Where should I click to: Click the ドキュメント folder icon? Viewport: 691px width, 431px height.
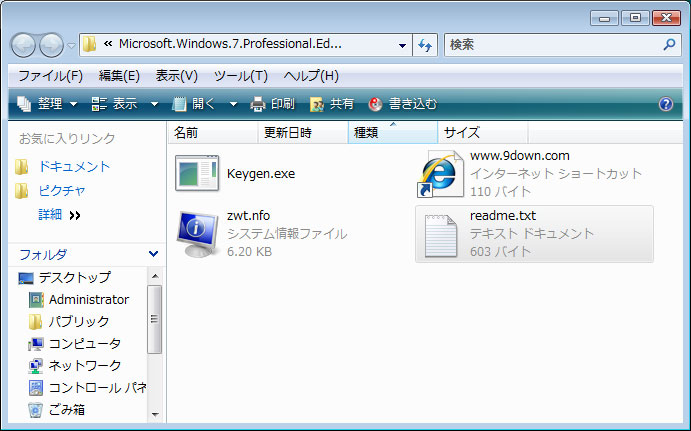point(22,167)
